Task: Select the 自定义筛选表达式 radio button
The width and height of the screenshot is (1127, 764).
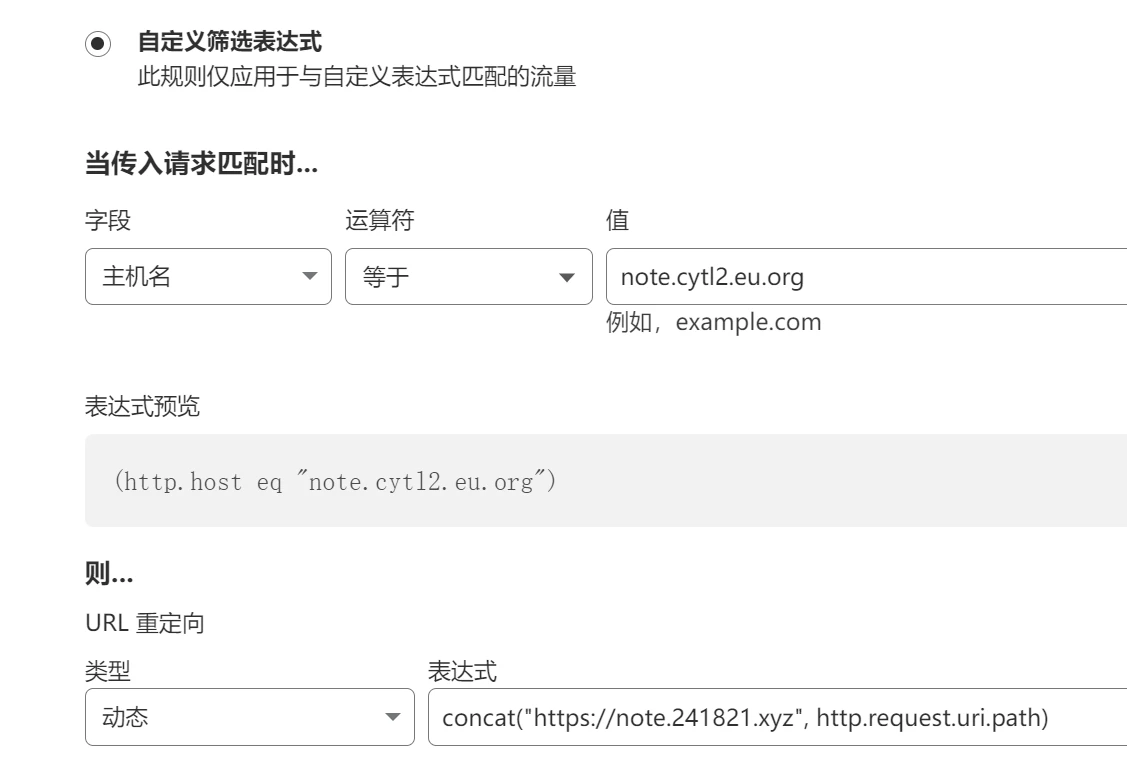Action: [98, 44]
